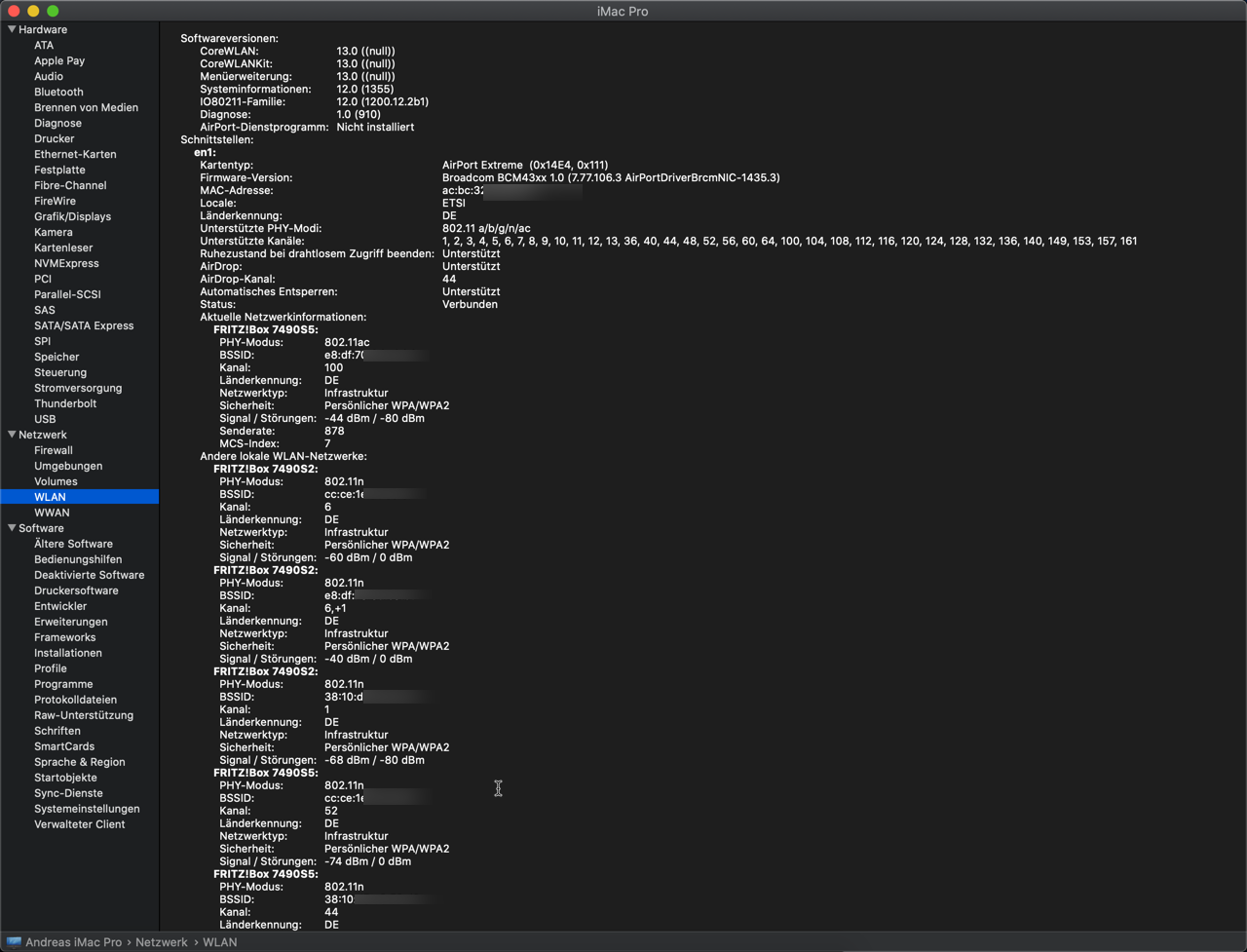The image size is (1247, 952).
Task: Select Audio under Hardware
Action: pyautogui.click(x=49, y=76)
